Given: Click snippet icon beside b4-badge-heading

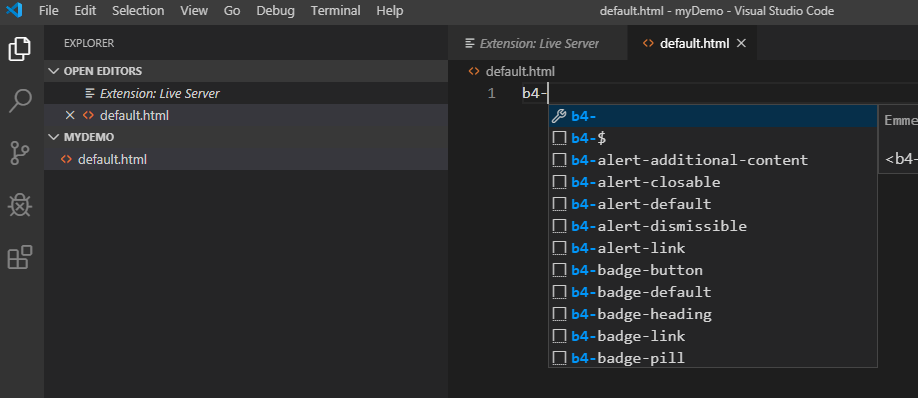Looking at the screenshot, I should click(560, 314).
